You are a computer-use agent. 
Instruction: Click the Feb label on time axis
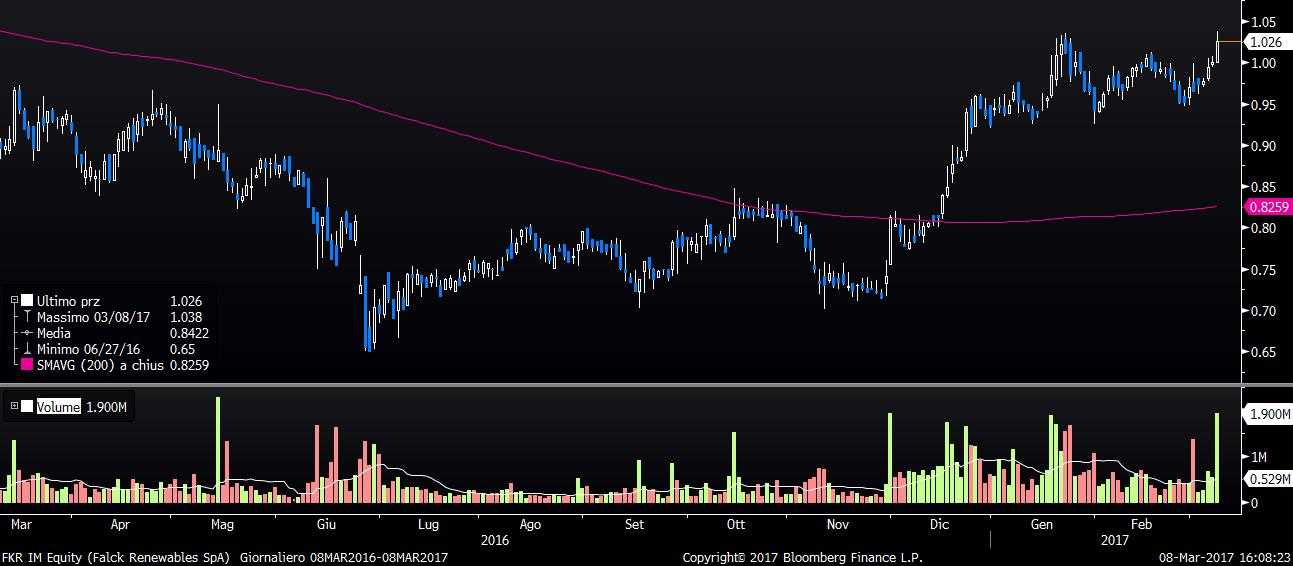1142,524
